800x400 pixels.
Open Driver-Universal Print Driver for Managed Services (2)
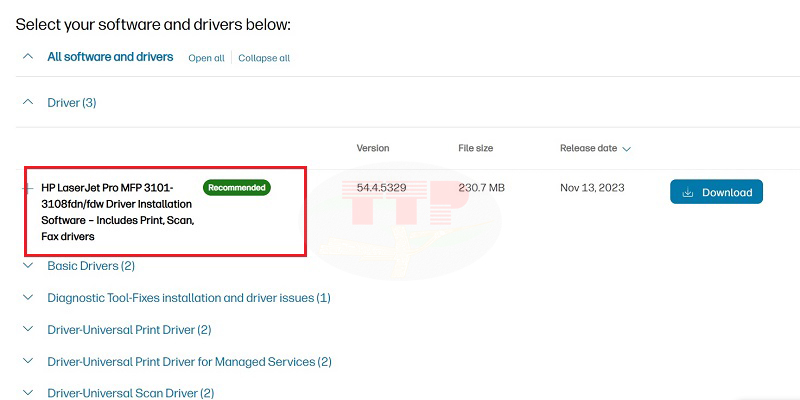click(189, 362)
